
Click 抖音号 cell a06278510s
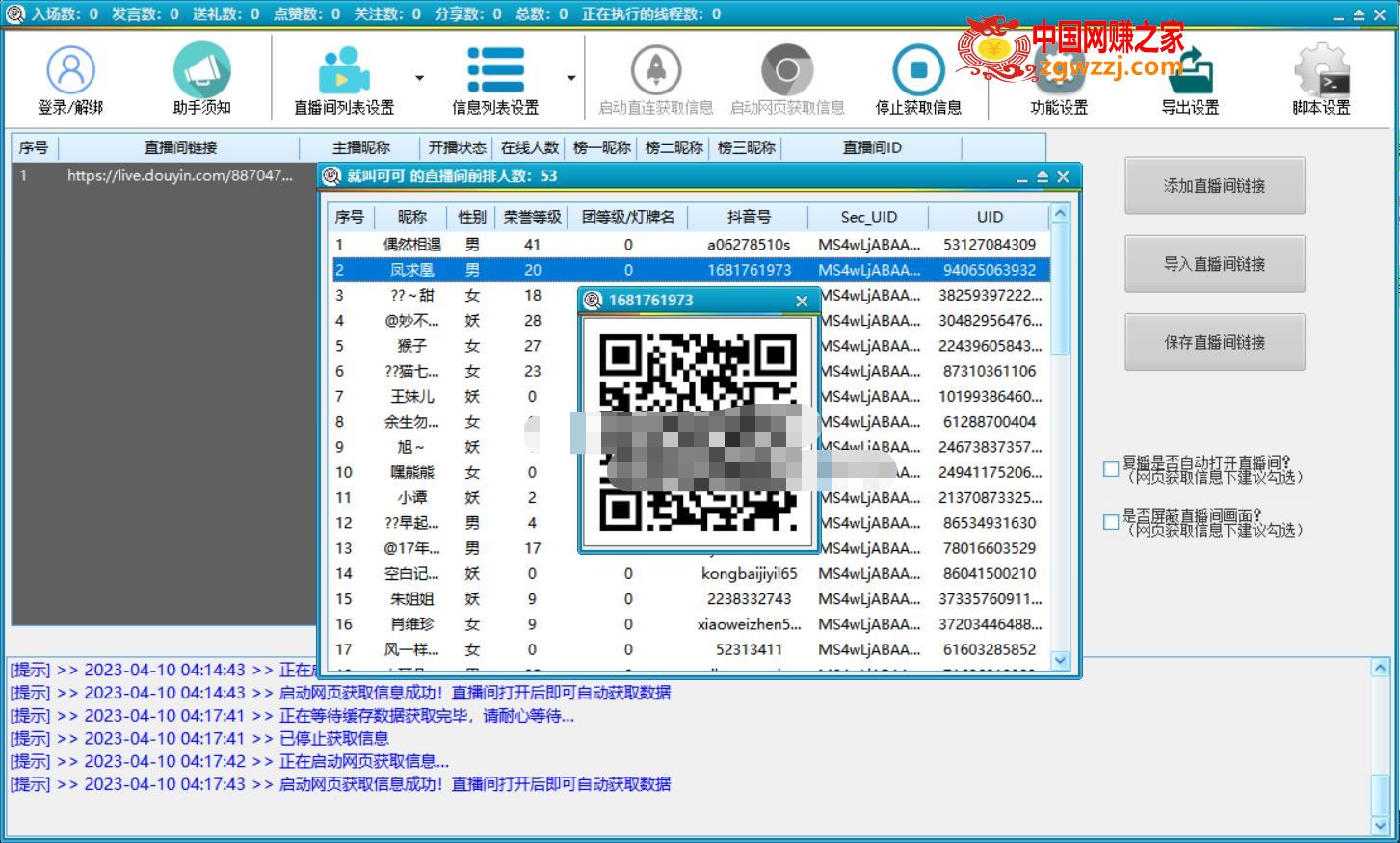749,245
